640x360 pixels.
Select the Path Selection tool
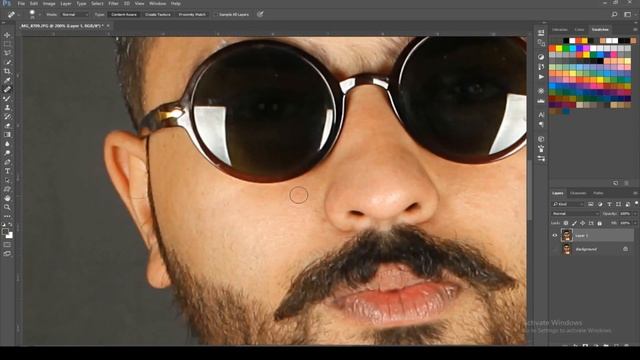coord(7,180)
